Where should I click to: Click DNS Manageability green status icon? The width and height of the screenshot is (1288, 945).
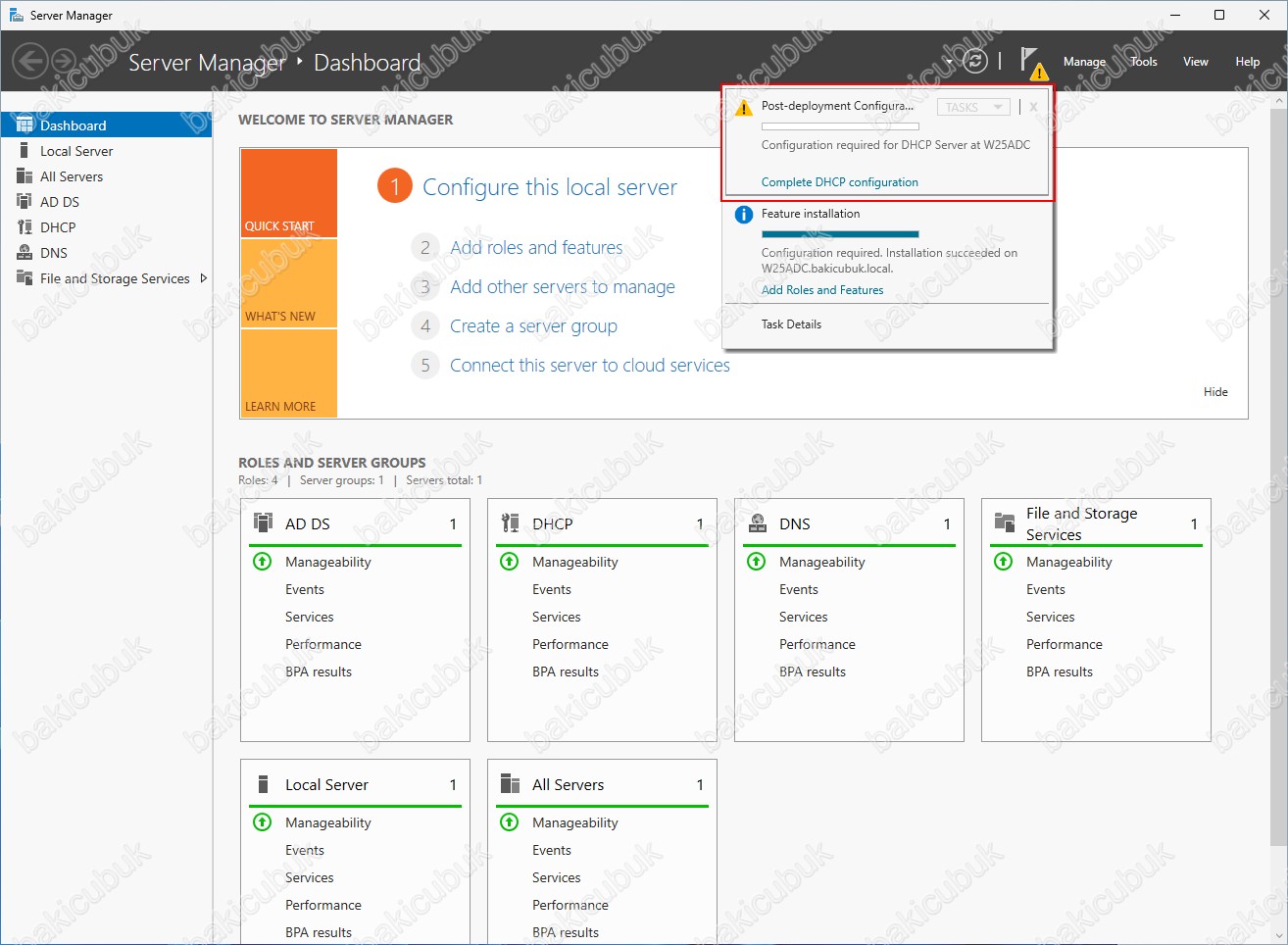(x=757, y=562)
